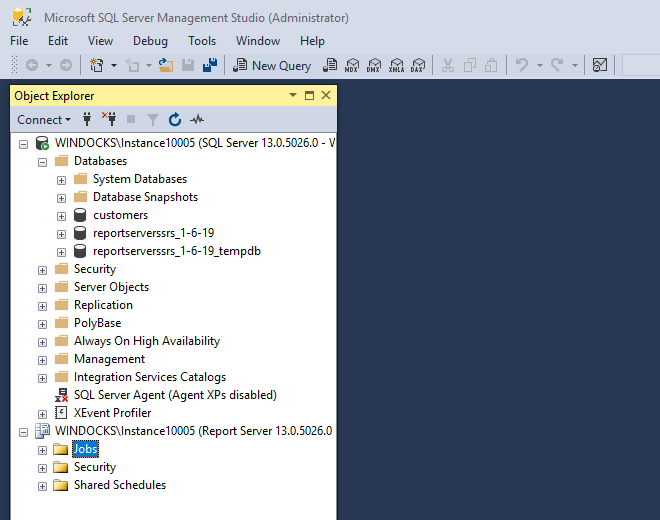Close the Object Explorer panel

click(326, 95)
